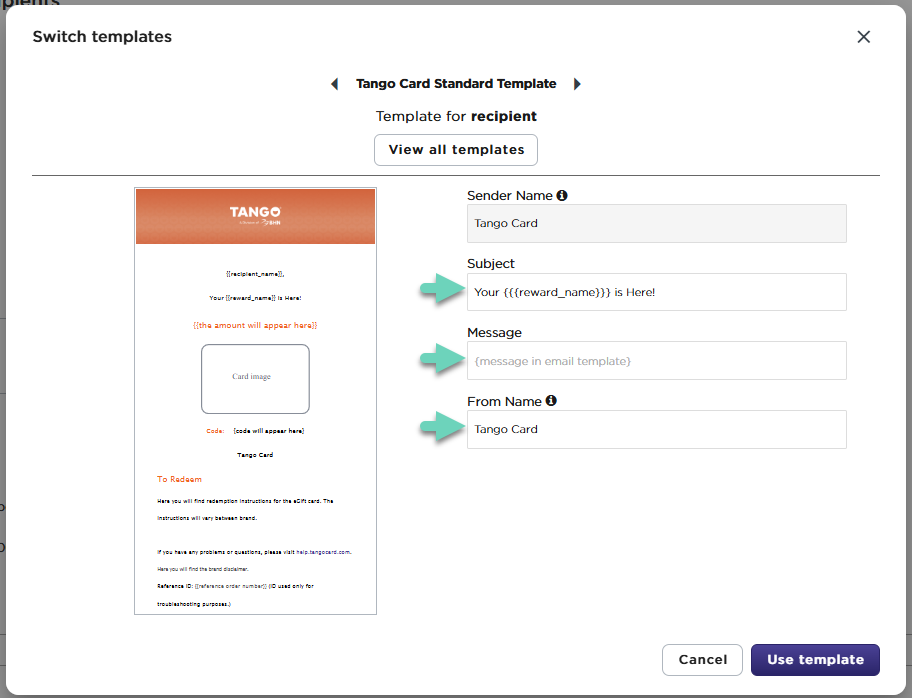Click the Tango logo in email preview
Screen dimensions: 912x698
[x=255, y=213]
